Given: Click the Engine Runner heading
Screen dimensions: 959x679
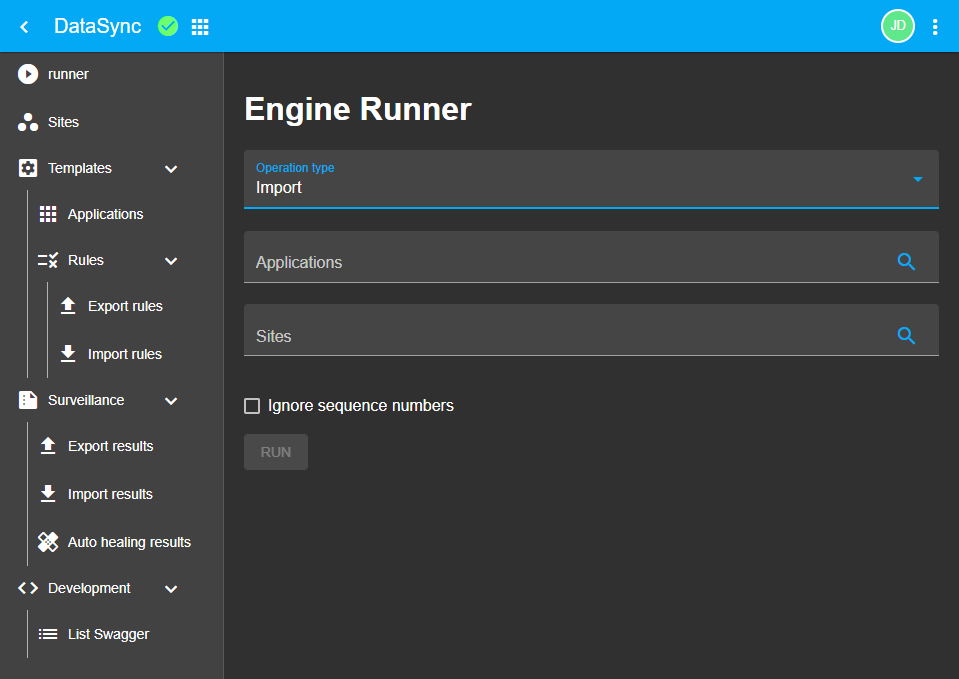Looking at the screenshot, I should coord(358,109).
